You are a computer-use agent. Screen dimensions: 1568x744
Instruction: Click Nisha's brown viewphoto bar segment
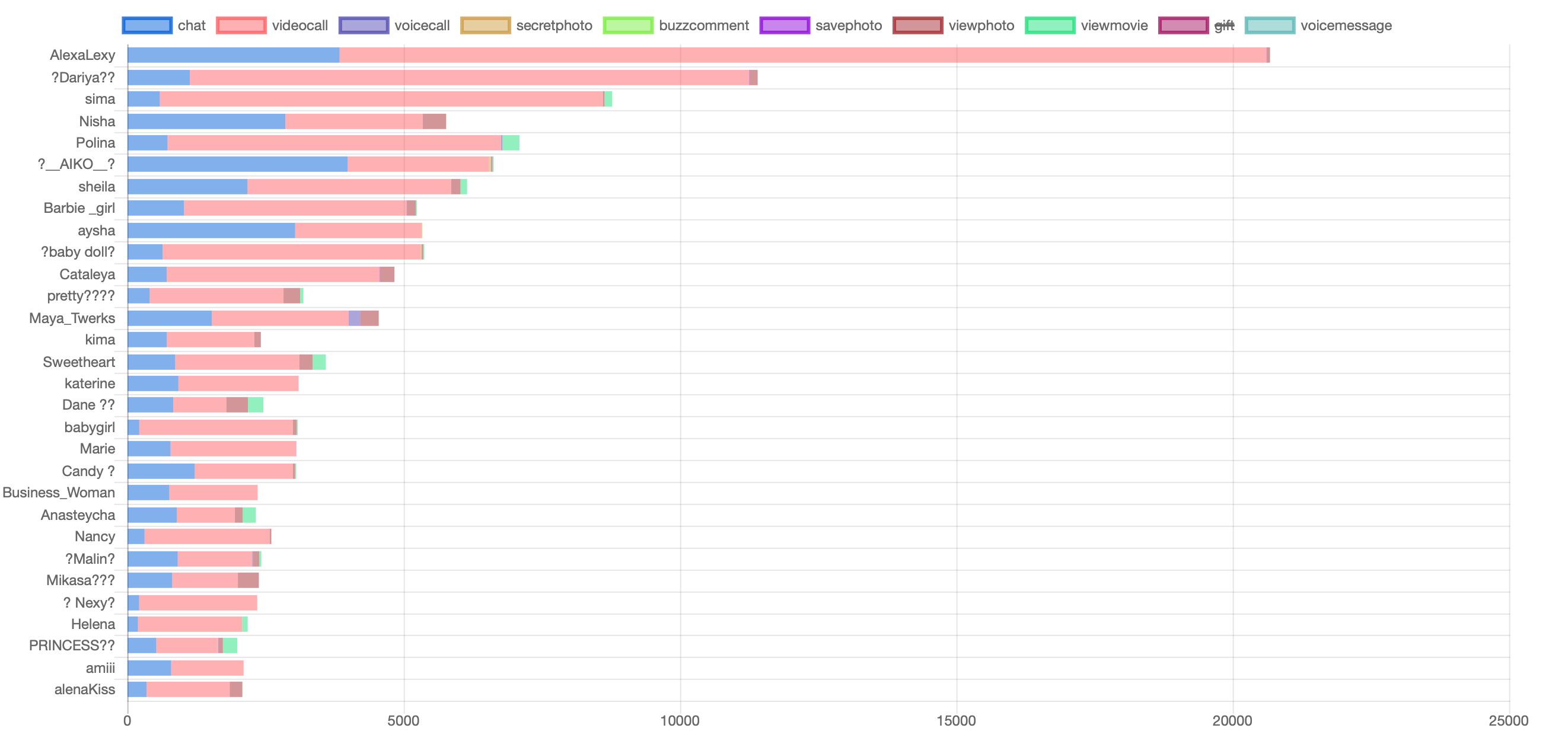(x=435, y=121)
